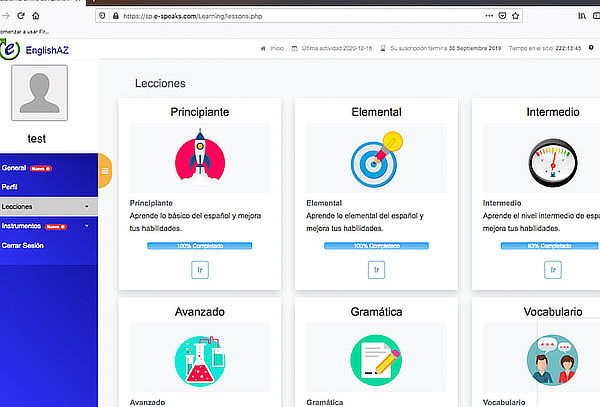Click the Gramática notepad icon
The width and height of the screenshot is (600, 407).
[375, 359]
